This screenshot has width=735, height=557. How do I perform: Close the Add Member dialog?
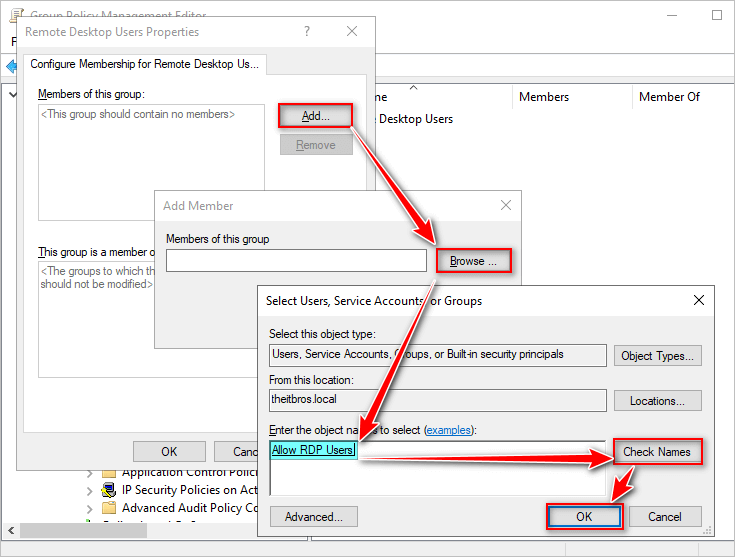point(505,206)
